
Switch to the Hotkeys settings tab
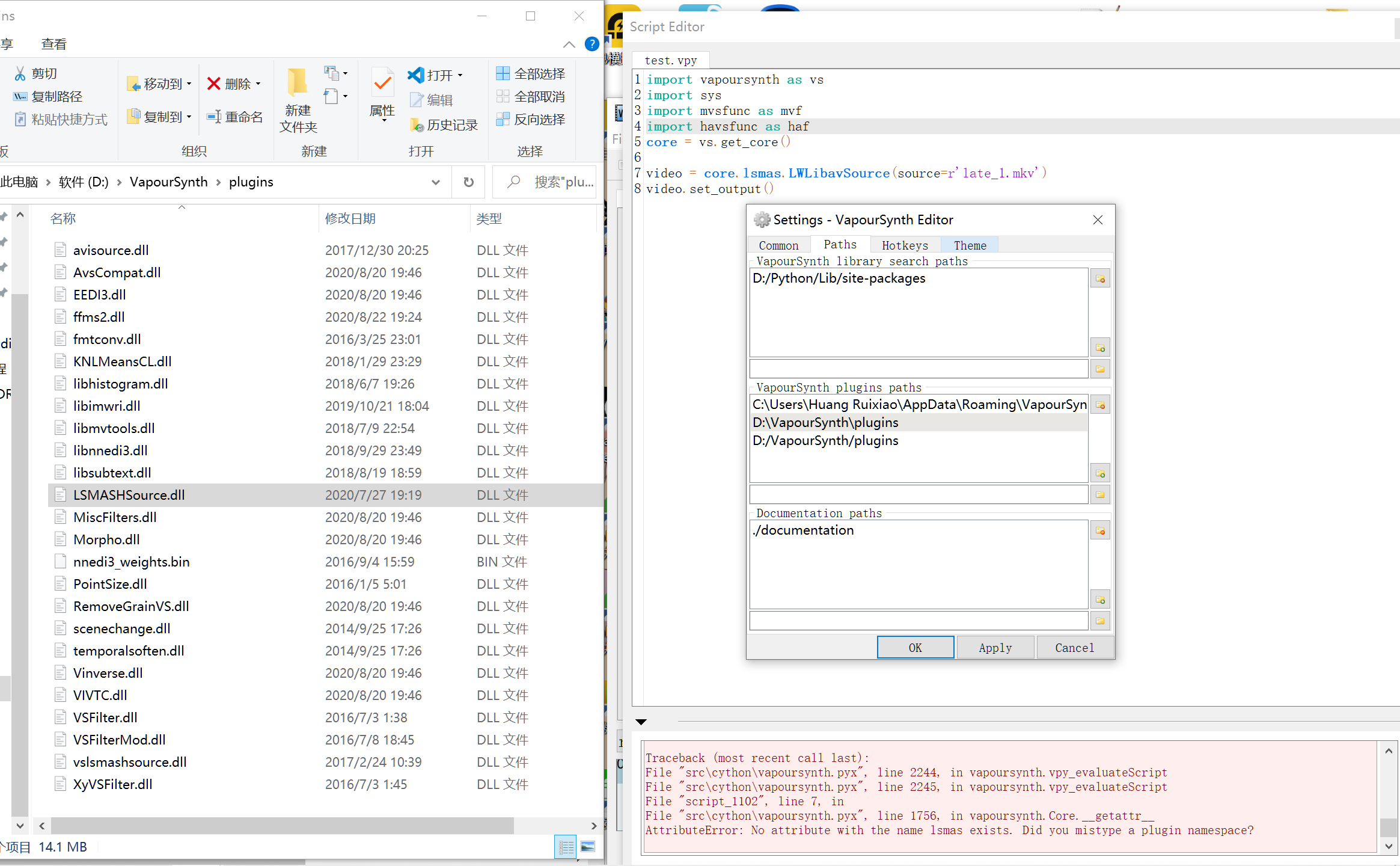coord(905,245)
